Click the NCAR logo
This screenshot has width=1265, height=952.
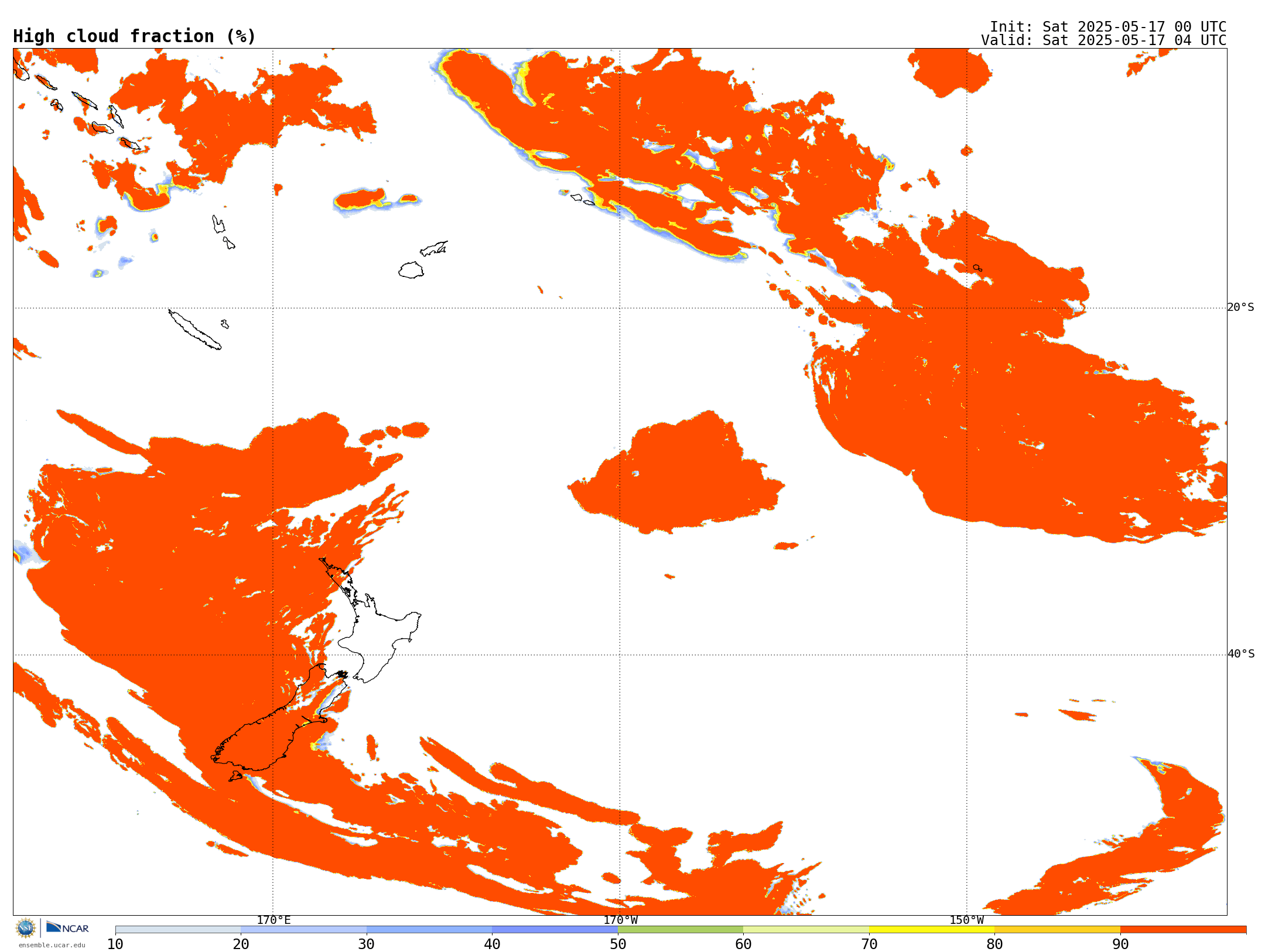pyautogui.click(x=67, y=927)
